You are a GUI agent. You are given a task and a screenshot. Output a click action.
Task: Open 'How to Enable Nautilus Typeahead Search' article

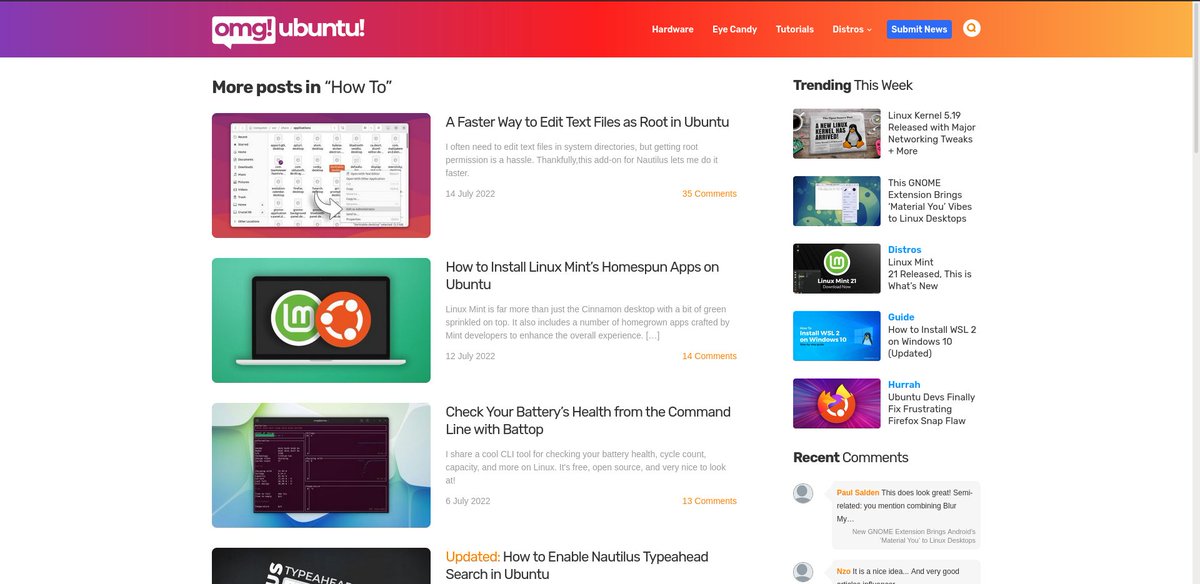(577, 566)
